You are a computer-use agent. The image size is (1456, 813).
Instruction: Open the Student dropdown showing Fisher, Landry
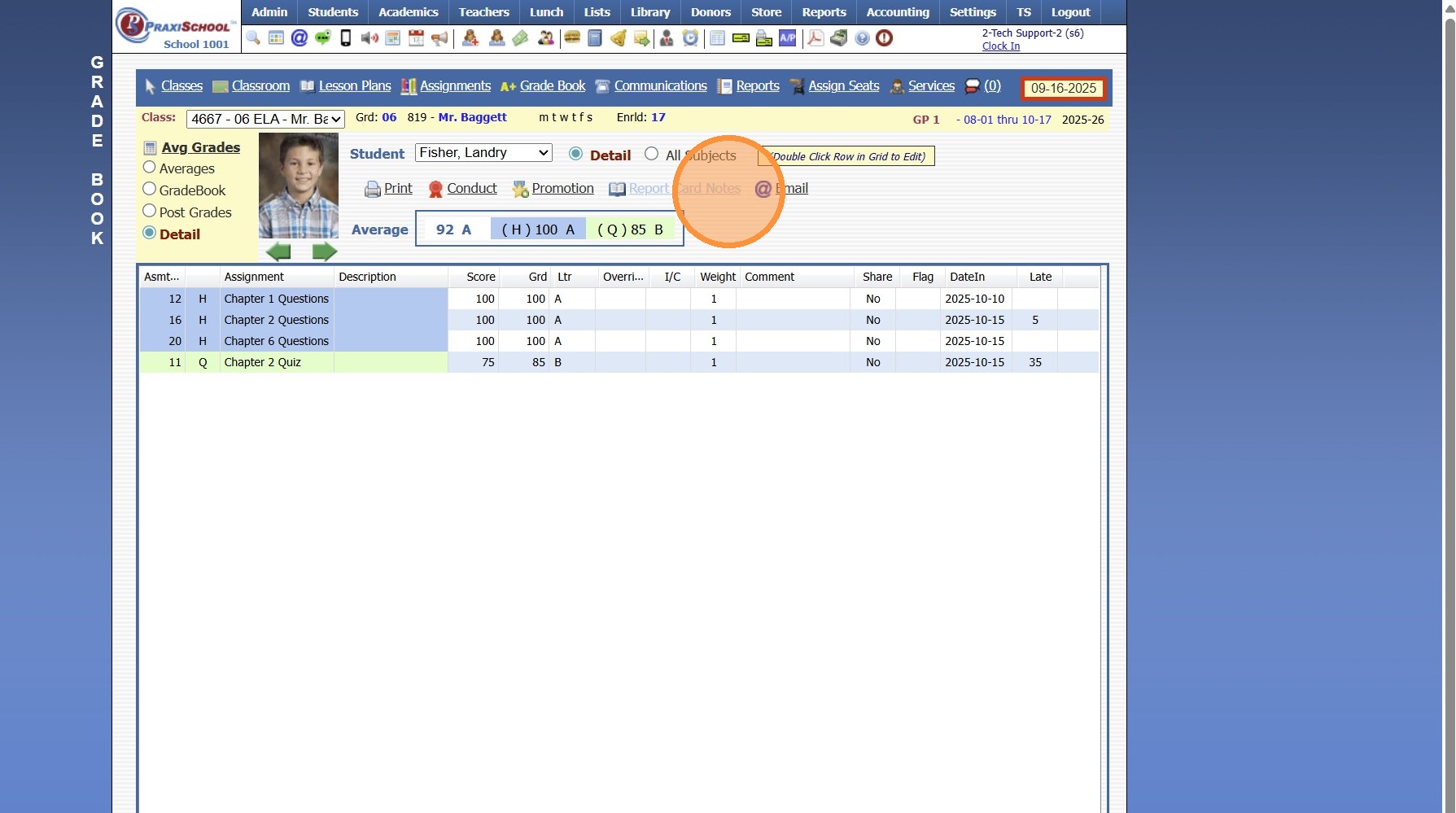[483, 153]
